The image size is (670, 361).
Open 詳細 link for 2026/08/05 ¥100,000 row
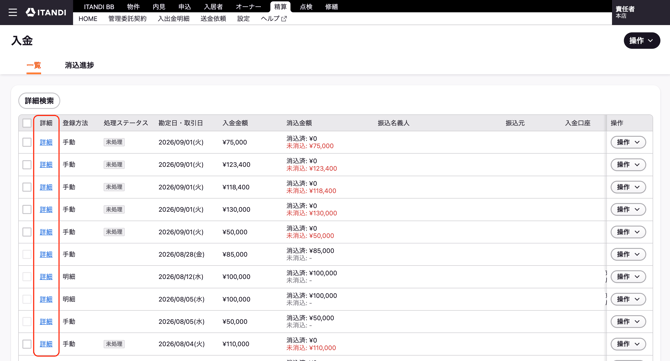46,299
